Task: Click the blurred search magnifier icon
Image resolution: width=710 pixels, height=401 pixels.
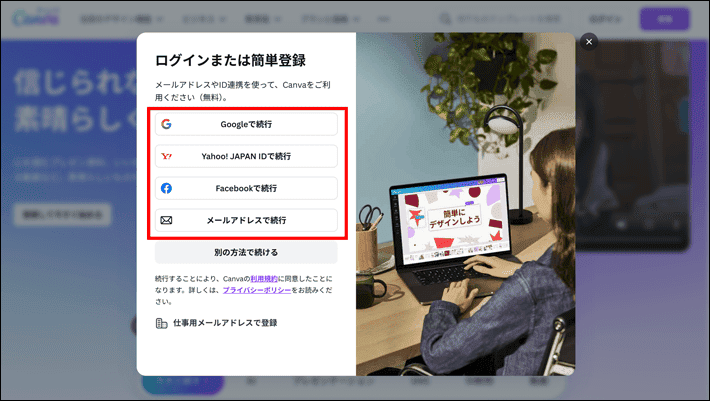Action: click(446, 19)
